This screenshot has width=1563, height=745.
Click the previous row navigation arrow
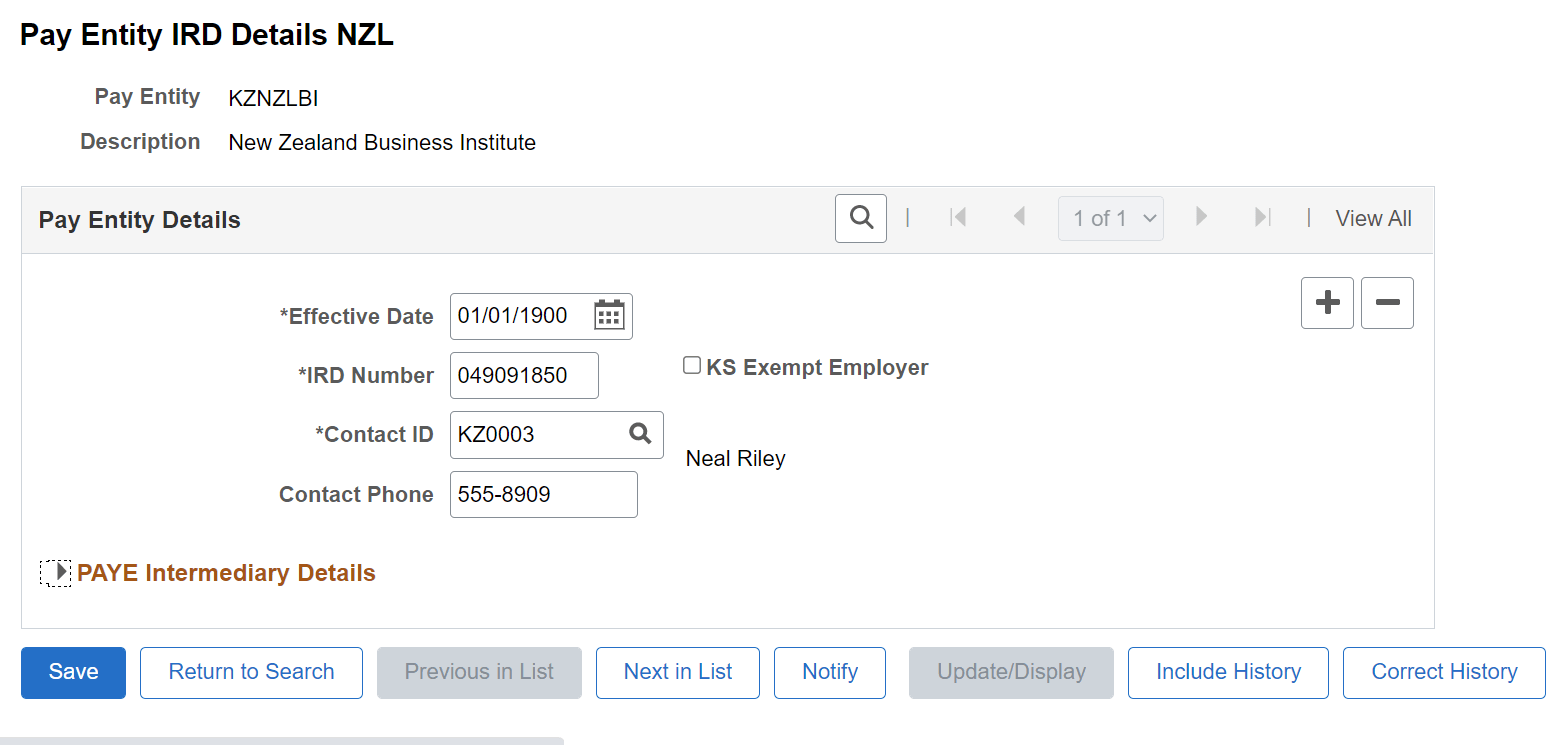click(x=1019, y=217)
